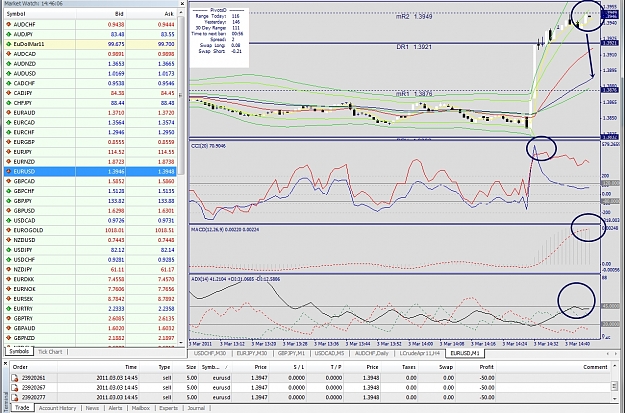
Task: Click the AUDJPY symbol arrow icon
Action: [8, 34]
